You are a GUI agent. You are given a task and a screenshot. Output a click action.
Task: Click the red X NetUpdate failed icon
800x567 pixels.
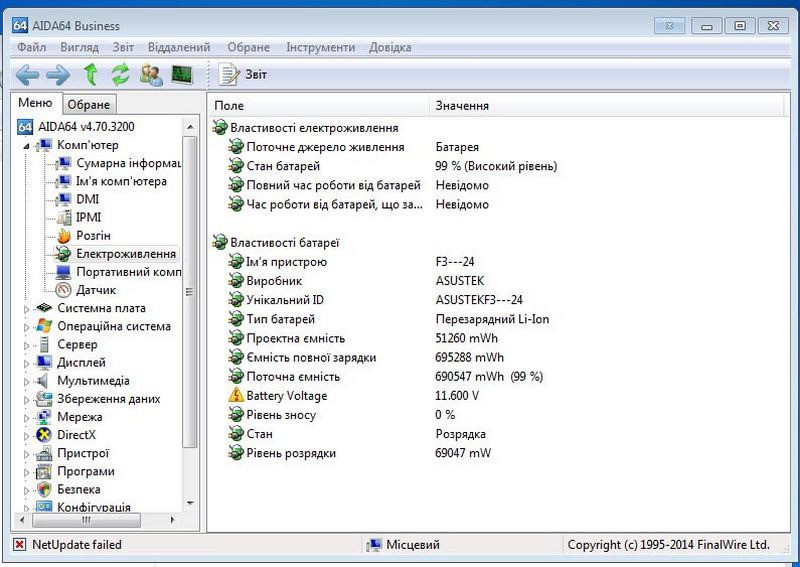pos(19,545)
